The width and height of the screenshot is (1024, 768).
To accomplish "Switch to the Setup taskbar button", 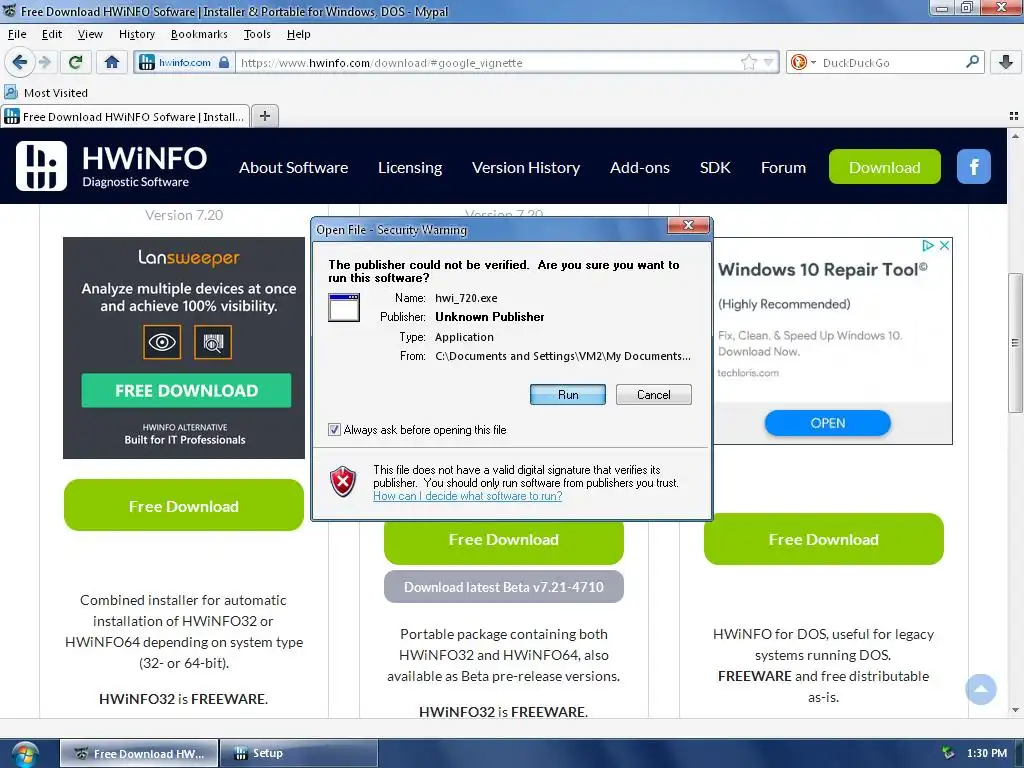I will [x=298, y=753].
